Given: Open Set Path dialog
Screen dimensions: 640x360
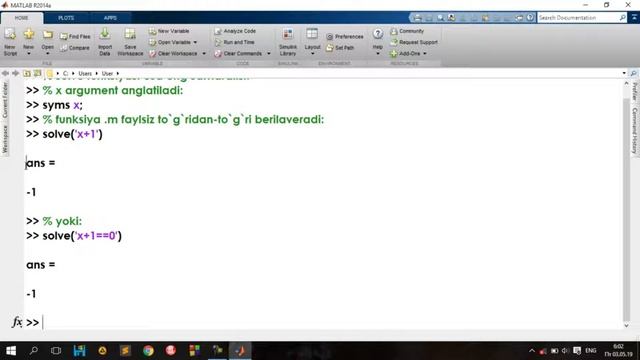Looking at the screenshot, I should (x=340, y=48).
